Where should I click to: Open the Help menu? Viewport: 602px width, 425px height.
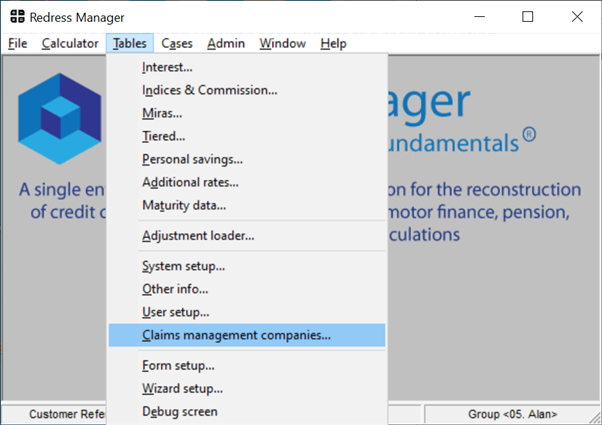pyautogui.click(x=333, y=43)
